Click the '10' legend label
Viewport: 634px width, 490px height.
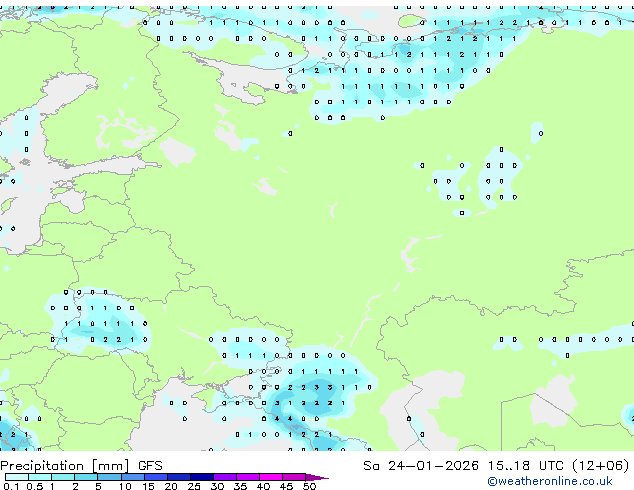pos(125,486)
